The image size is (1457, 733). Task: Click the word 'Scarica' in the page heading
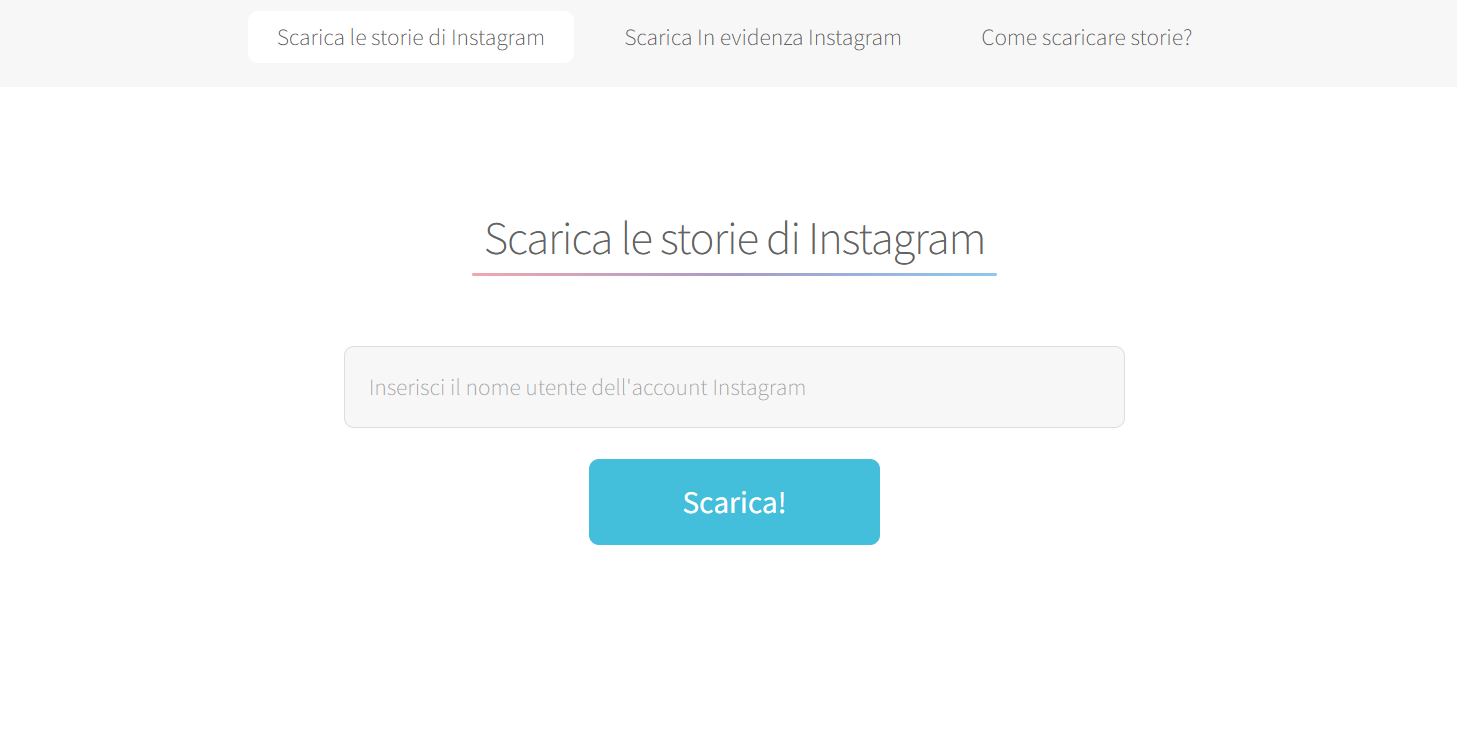click(x=548, y=238)
